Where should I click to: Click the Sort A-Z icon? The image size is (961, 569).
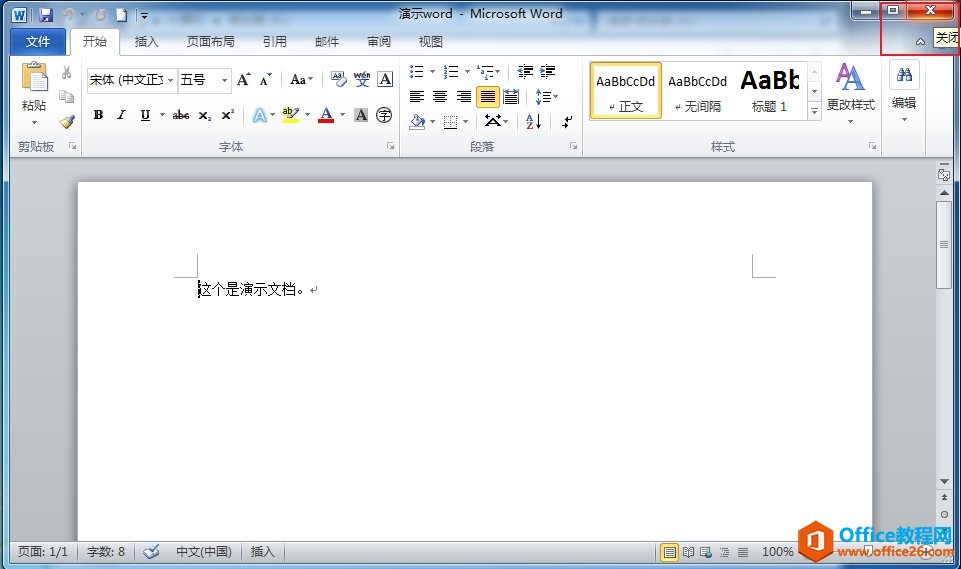[x=533, y=121]
